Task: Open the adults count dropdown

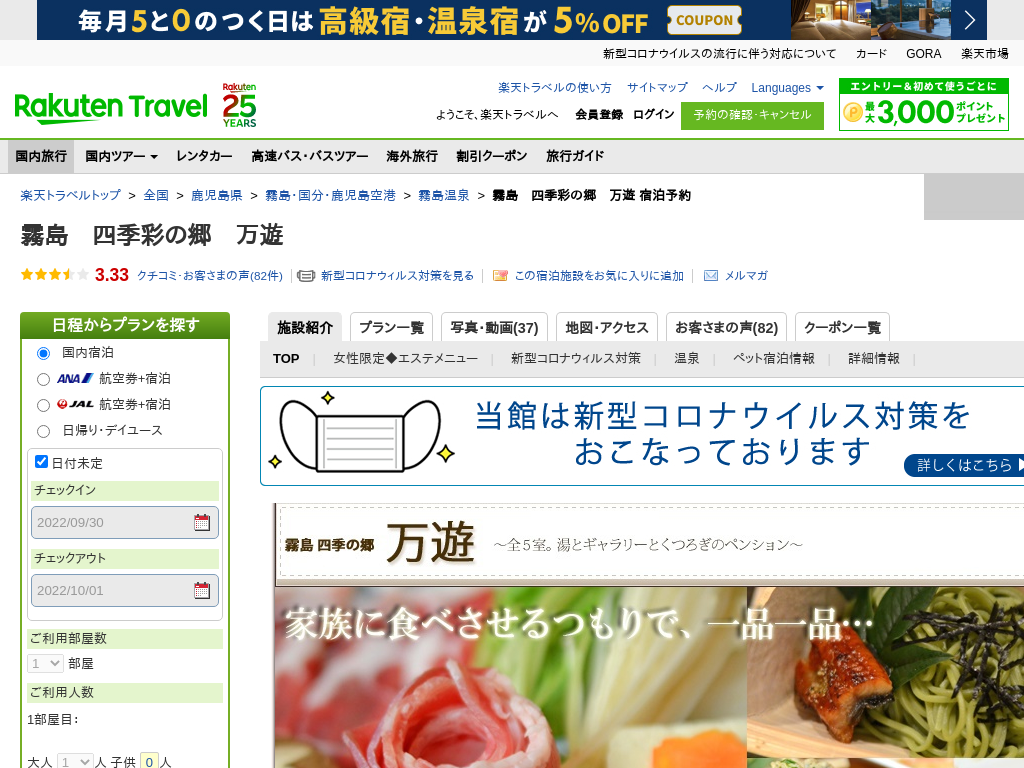Action: [74, 762]
